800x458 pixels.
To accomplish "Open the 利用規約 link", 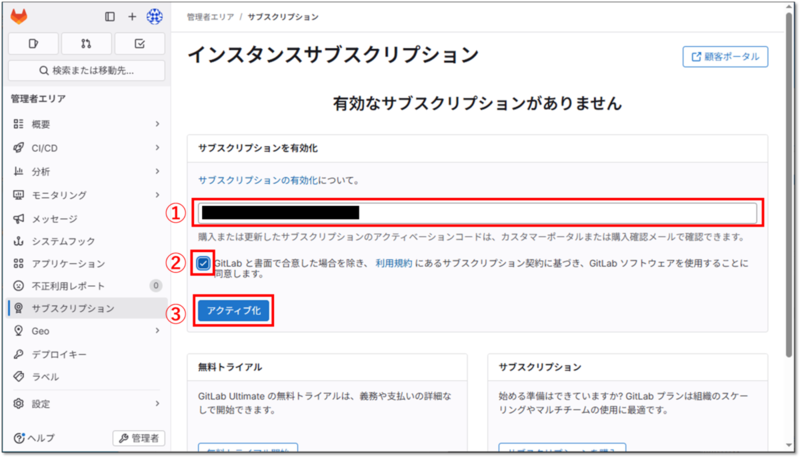I will 393,263.
